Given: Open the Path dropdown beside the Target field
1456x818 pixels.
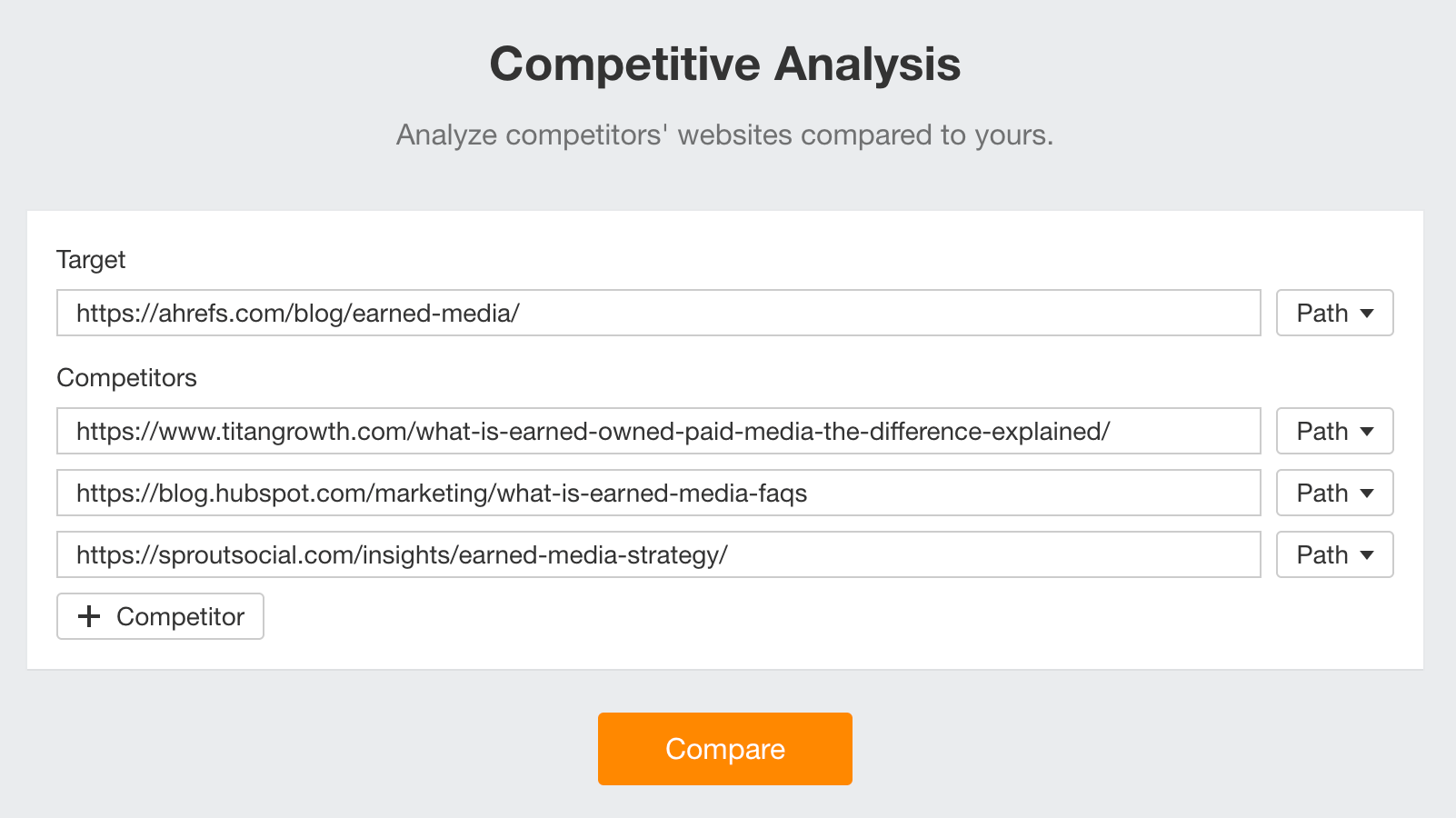Looking at the screenshot, I should pos(1333,313).
